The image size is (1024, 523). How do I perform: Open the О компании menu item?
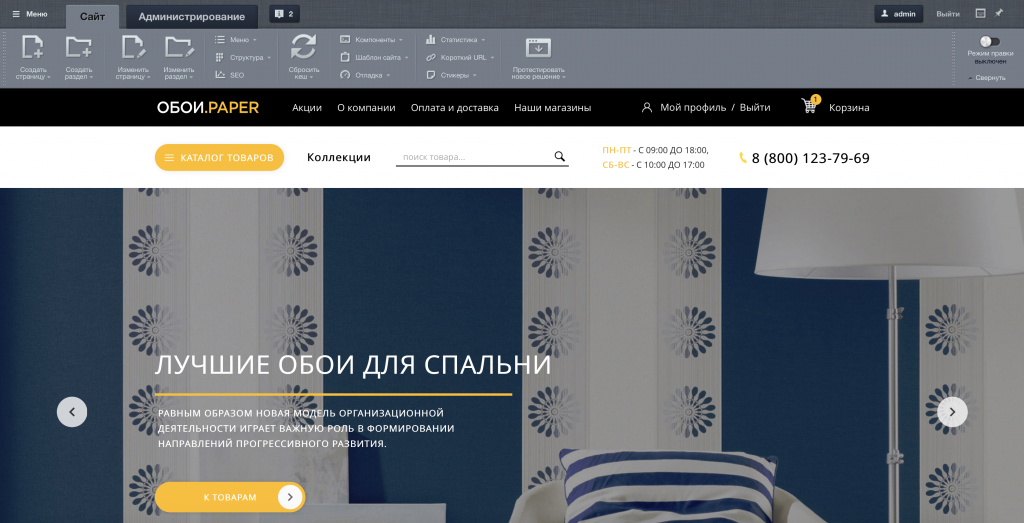pyautogui.click(x=366, y=108)
